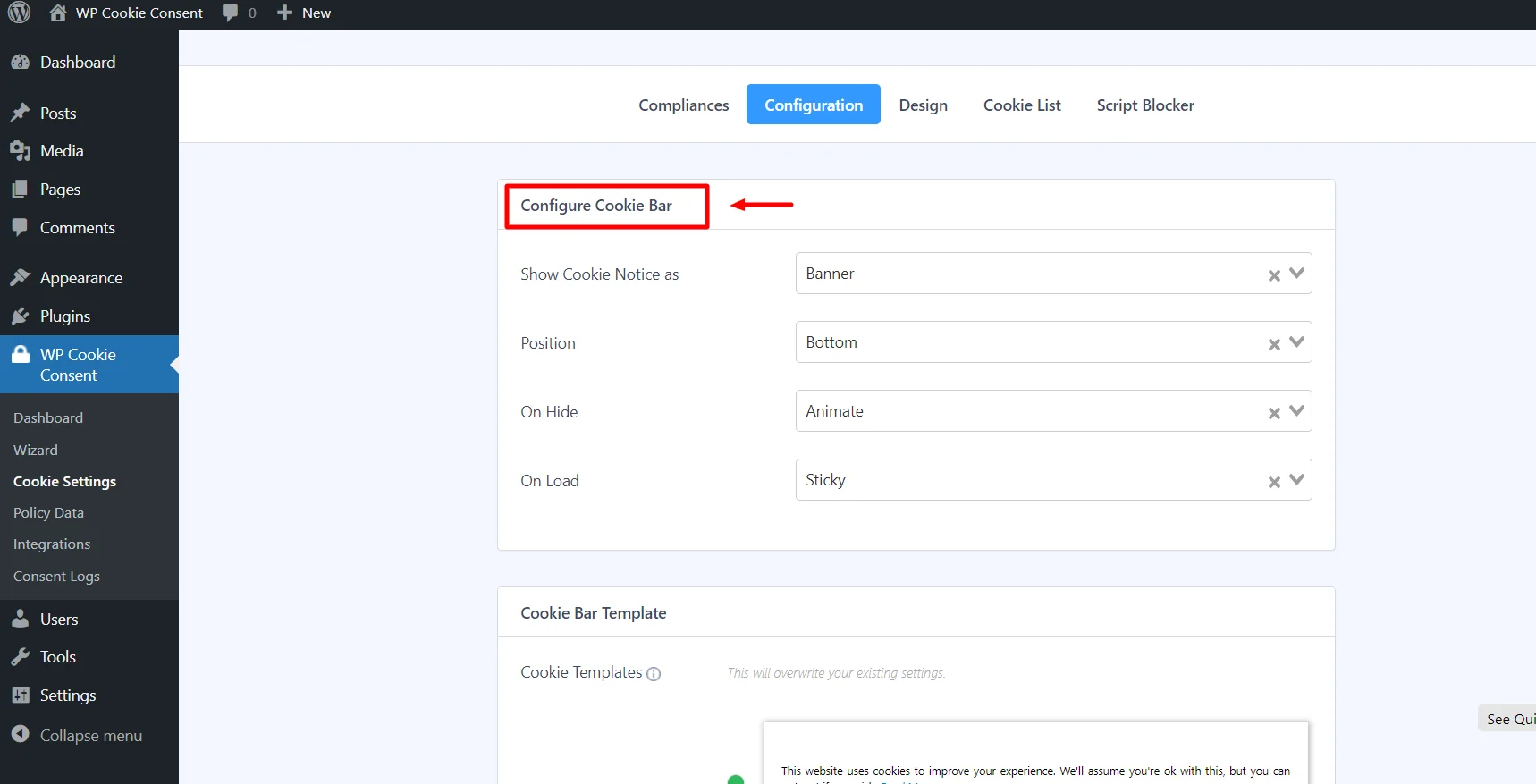Click the plus icon next to New
This screenshot has width=1536, height=784.
tap(284, 13)
